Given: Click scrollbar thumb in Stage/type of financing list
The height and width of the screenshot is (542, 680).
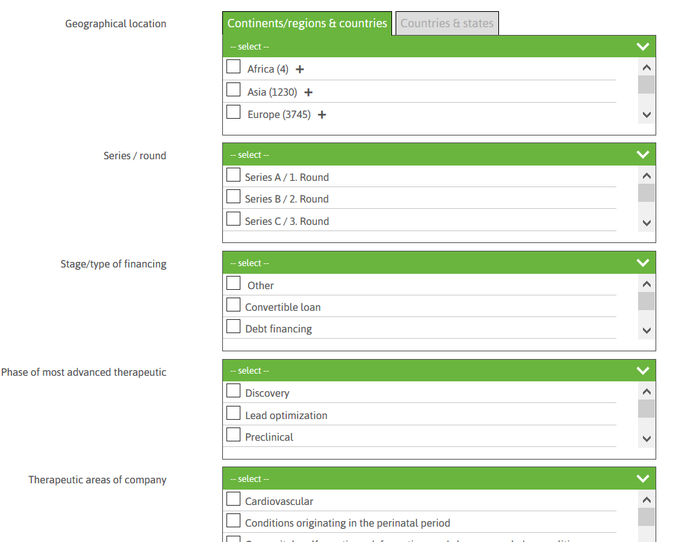Looking at the screenshot, I should coord(646,301).
